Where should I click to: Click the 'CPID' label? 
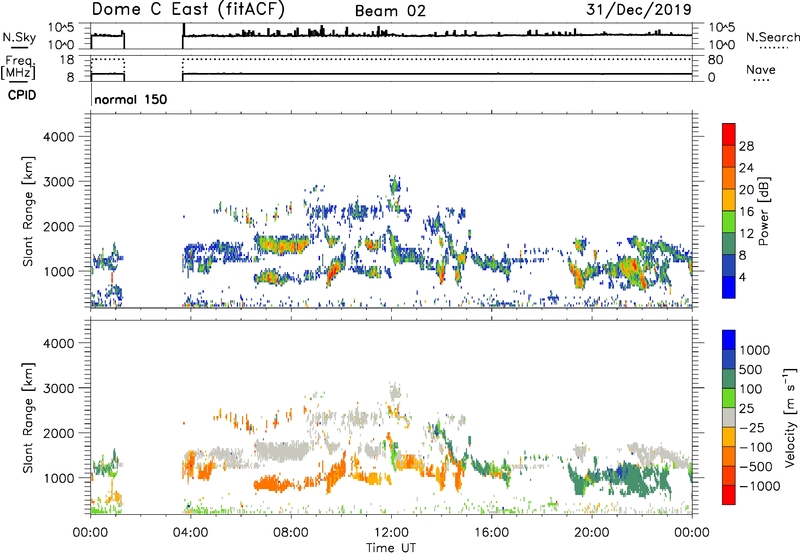click(x=22, y=95)
